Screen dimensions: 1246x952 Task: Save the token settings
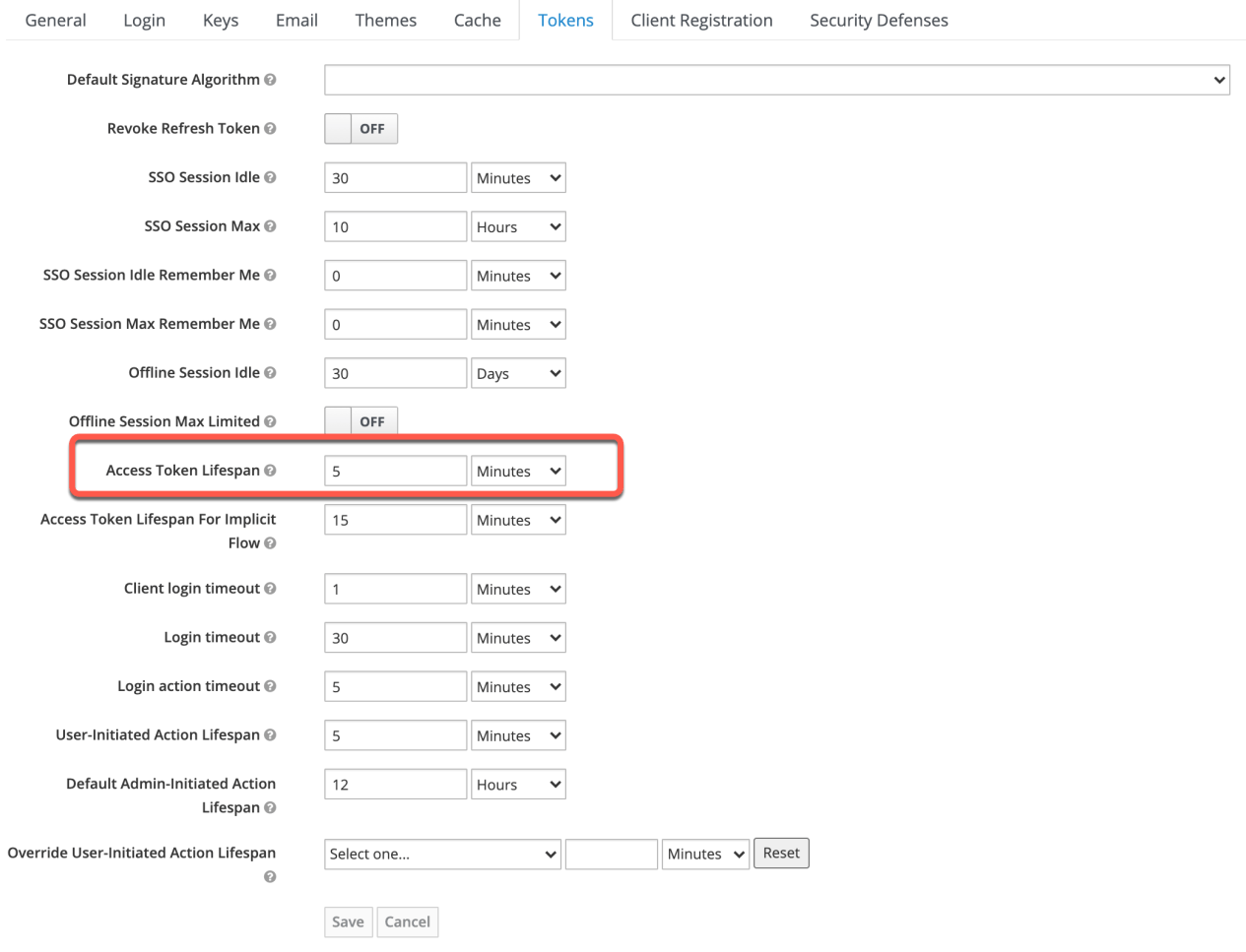[348, 921]
